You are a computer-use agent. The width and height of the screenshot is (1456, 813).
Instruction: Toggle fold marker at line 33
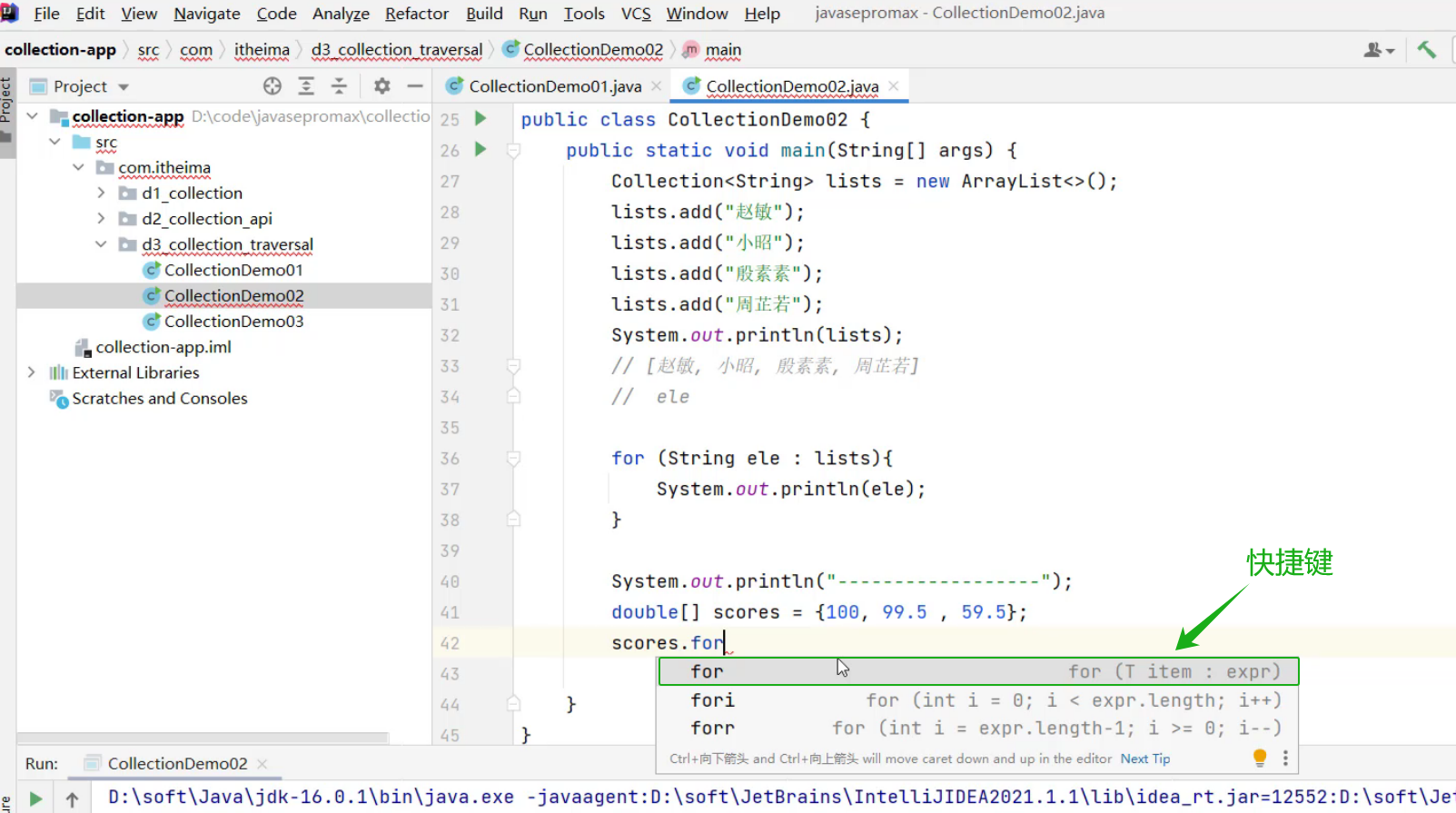pyautogui.click(x=513, y=366)
